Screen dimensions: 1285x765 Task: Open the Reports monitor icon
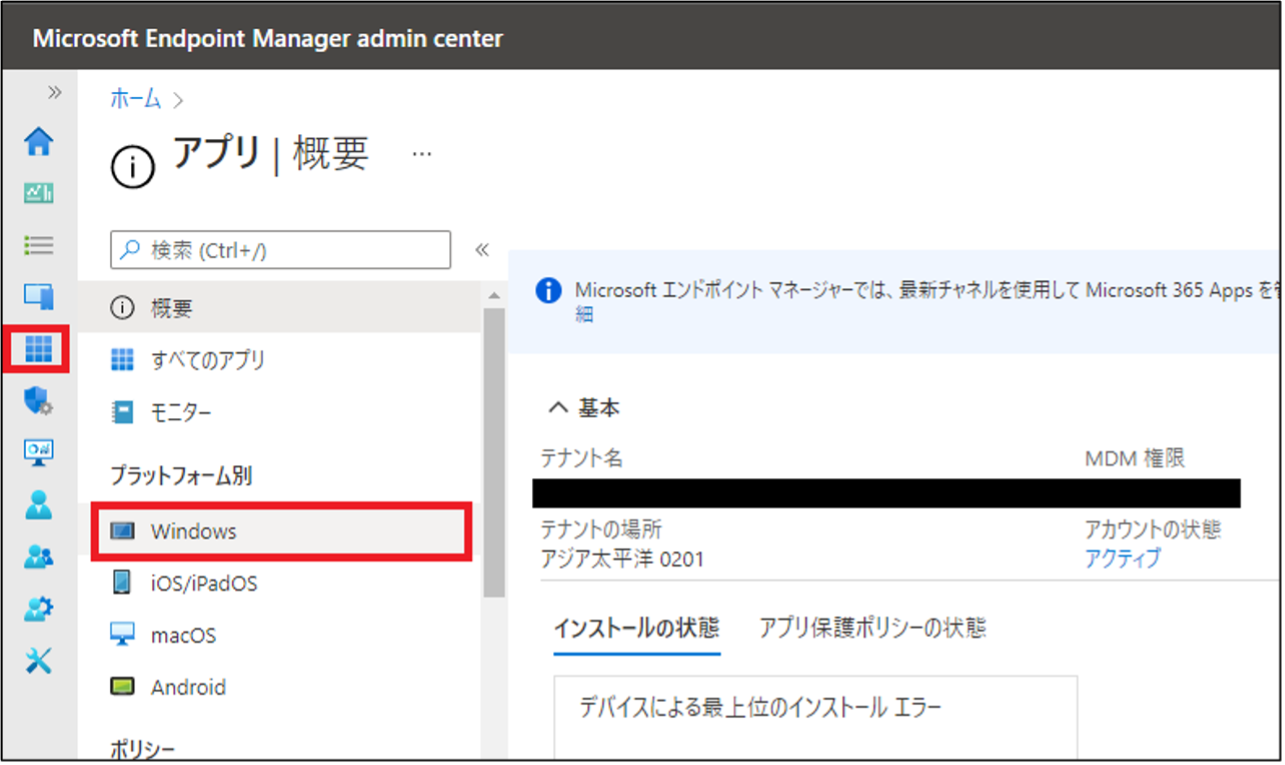tap(39, 453)
